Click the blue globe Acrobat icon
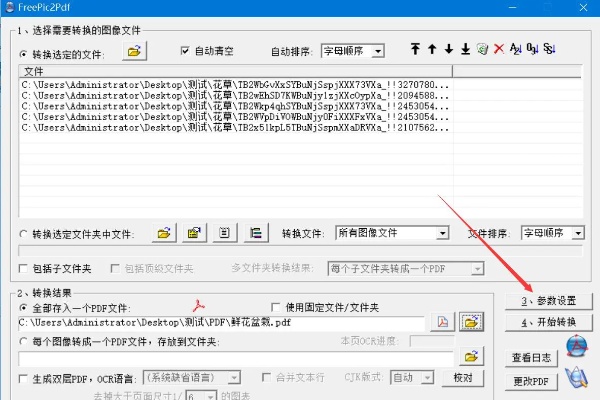Screen dimensions: 600x400 577,345
